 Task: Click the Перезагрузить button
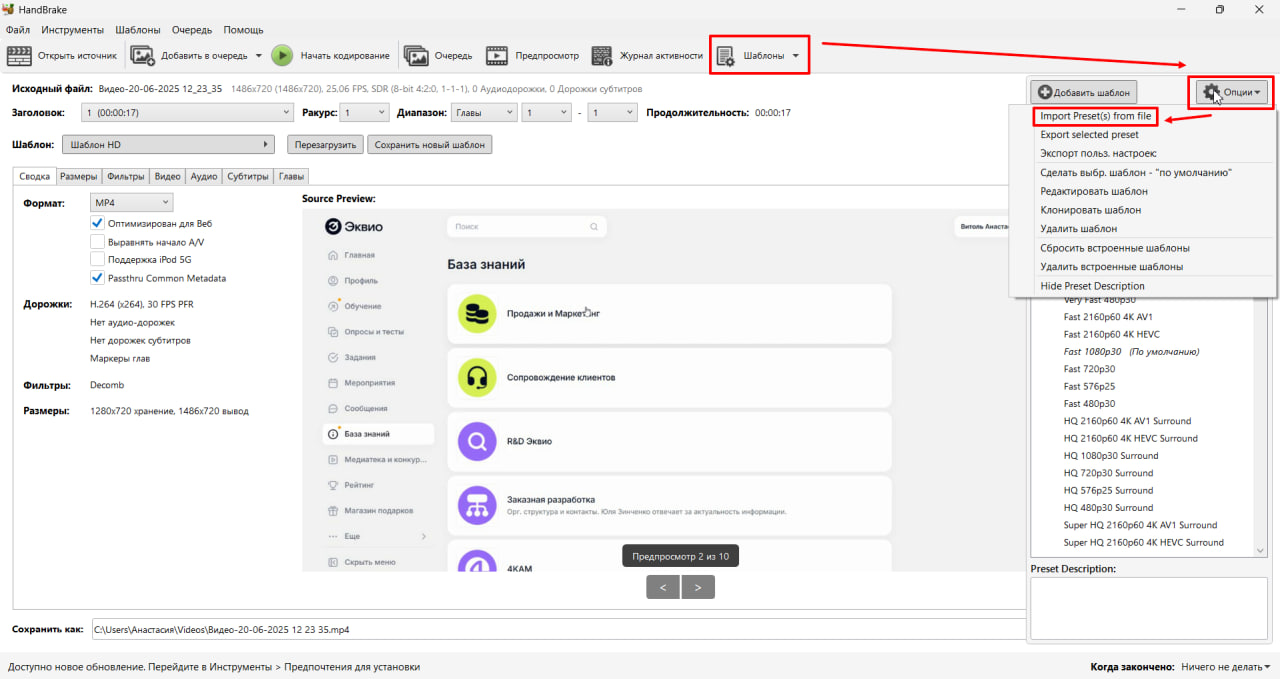[324, 145]
